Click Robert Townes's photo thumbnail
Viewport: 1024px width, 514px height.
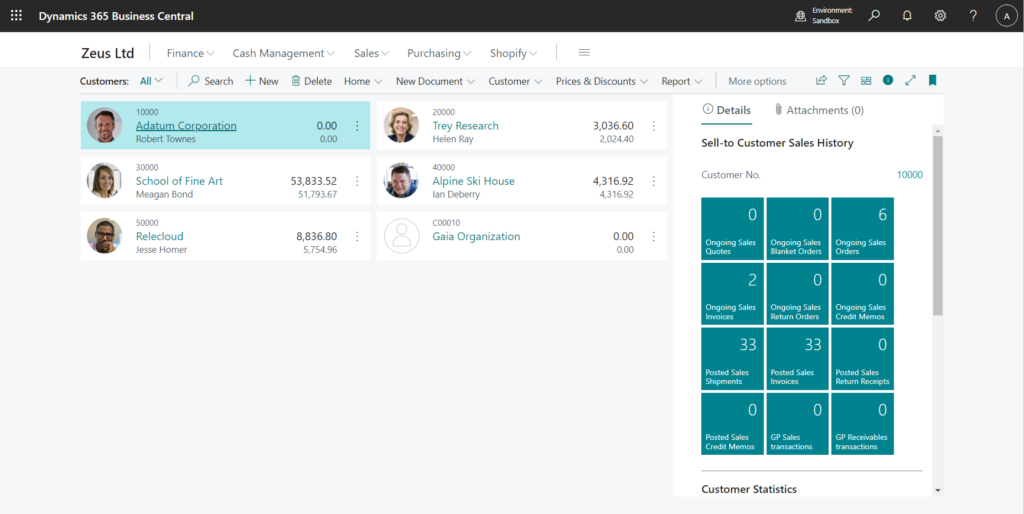(x=104, y=125)
